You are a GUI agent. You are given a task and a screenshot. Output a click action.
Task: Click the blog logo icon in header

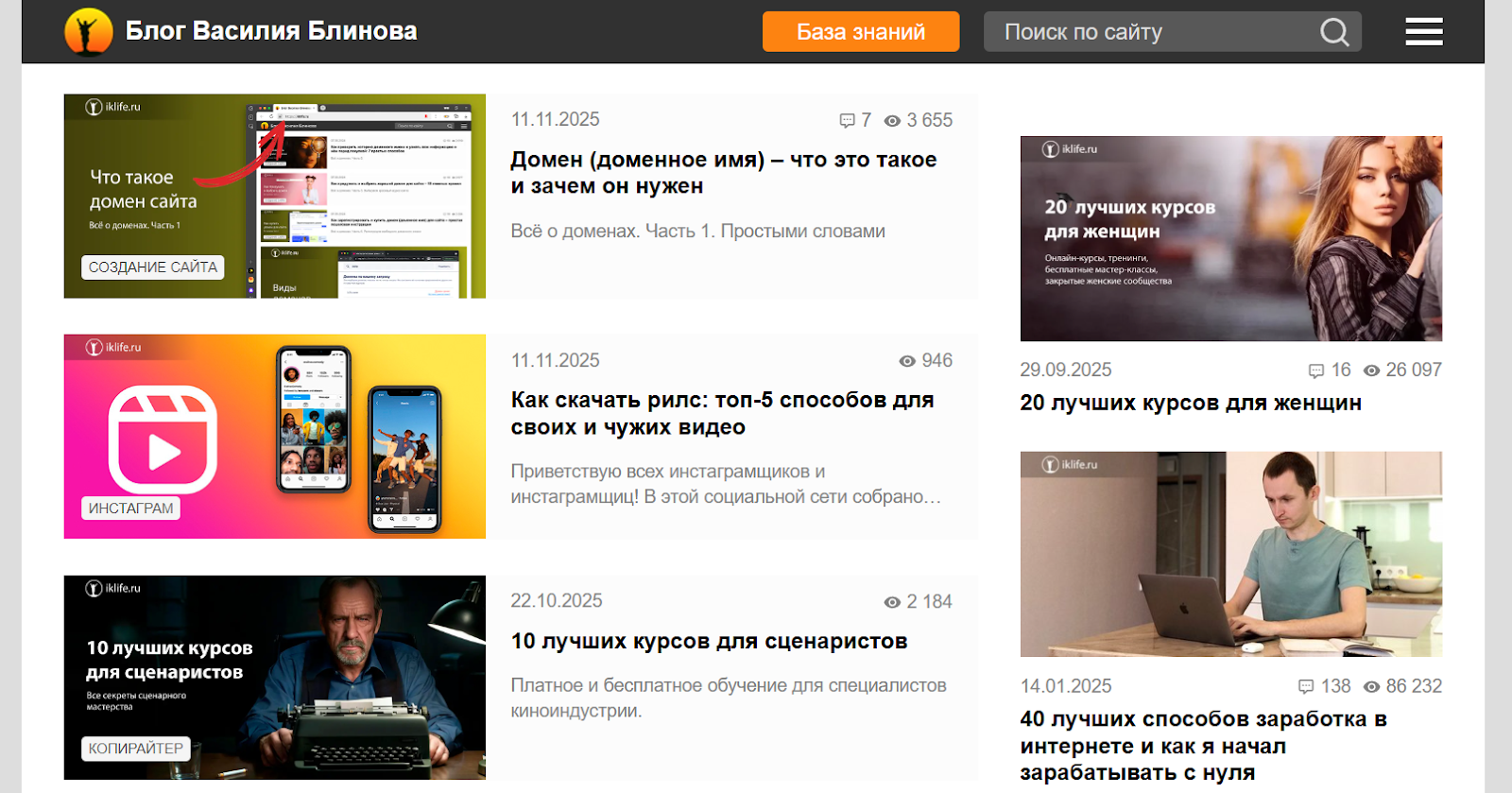[88, 32]
